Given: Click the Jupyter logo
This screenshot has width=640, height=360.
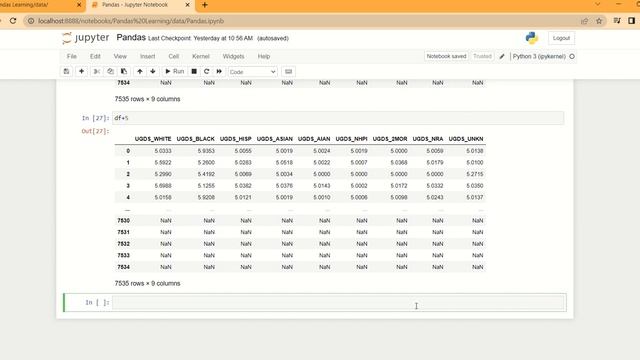Looking at the screenshot, I should click(x=86, y=38).
